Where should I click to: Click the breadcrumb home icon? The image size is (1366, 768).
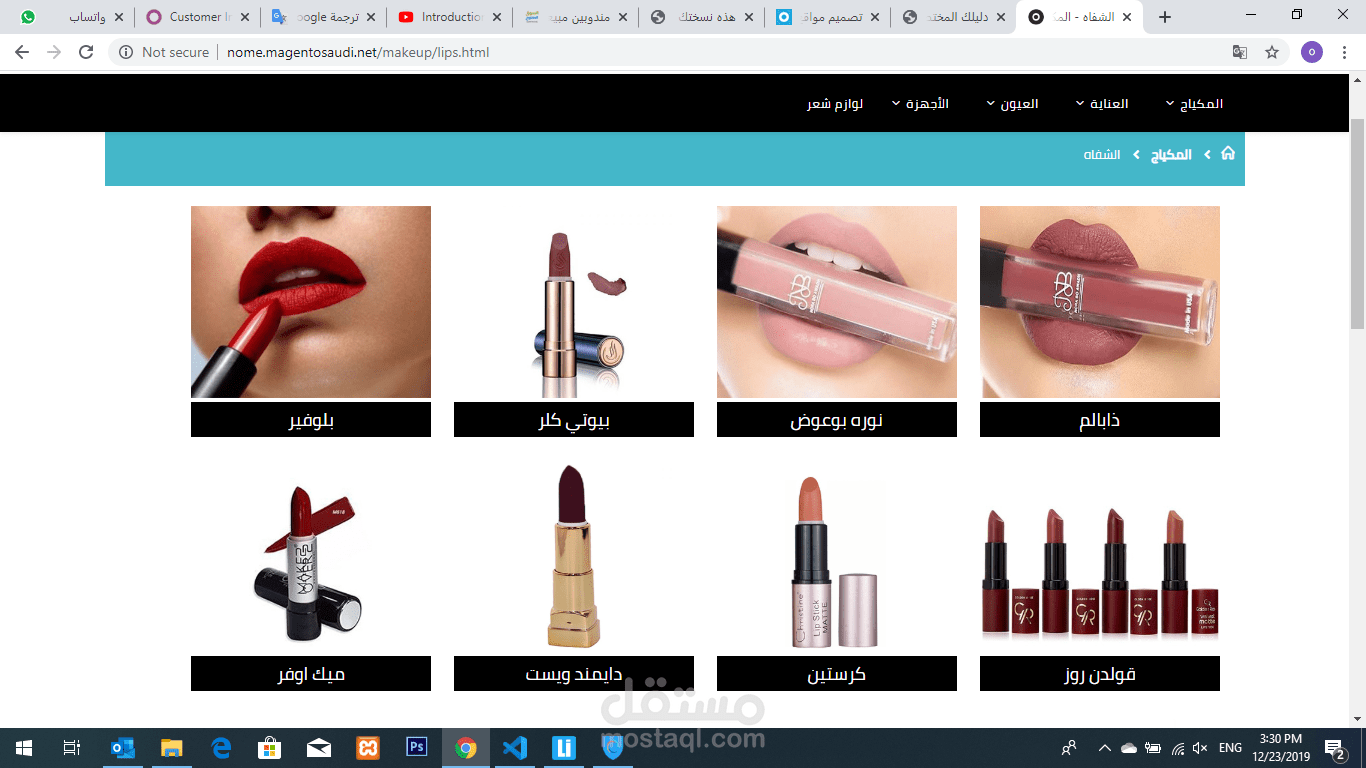pyautogui.click(x=1228, y=153)
